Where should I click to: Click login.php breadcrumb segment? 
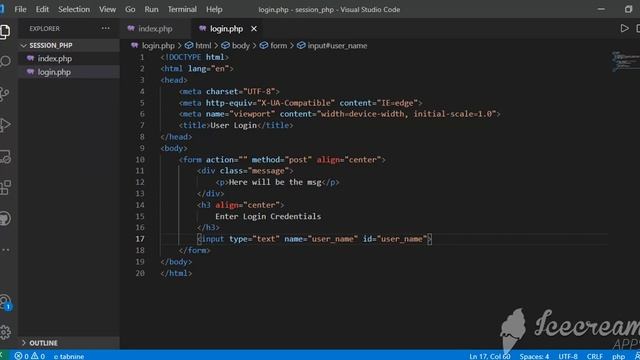pyautogui.click(x=158, y=46)
